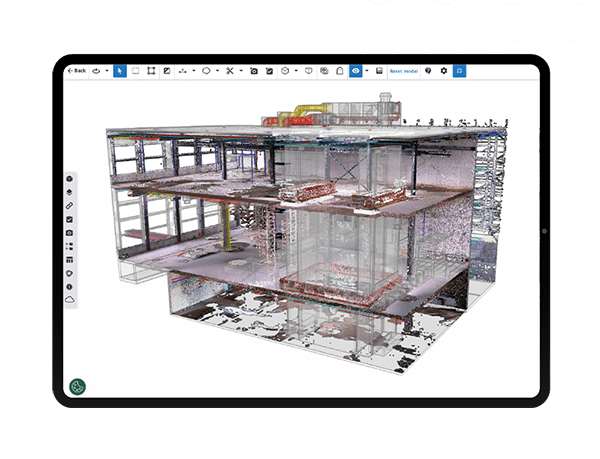Open the dropdown arrow beside the scissors tool
600x459 pixels.
pos(241,71)
